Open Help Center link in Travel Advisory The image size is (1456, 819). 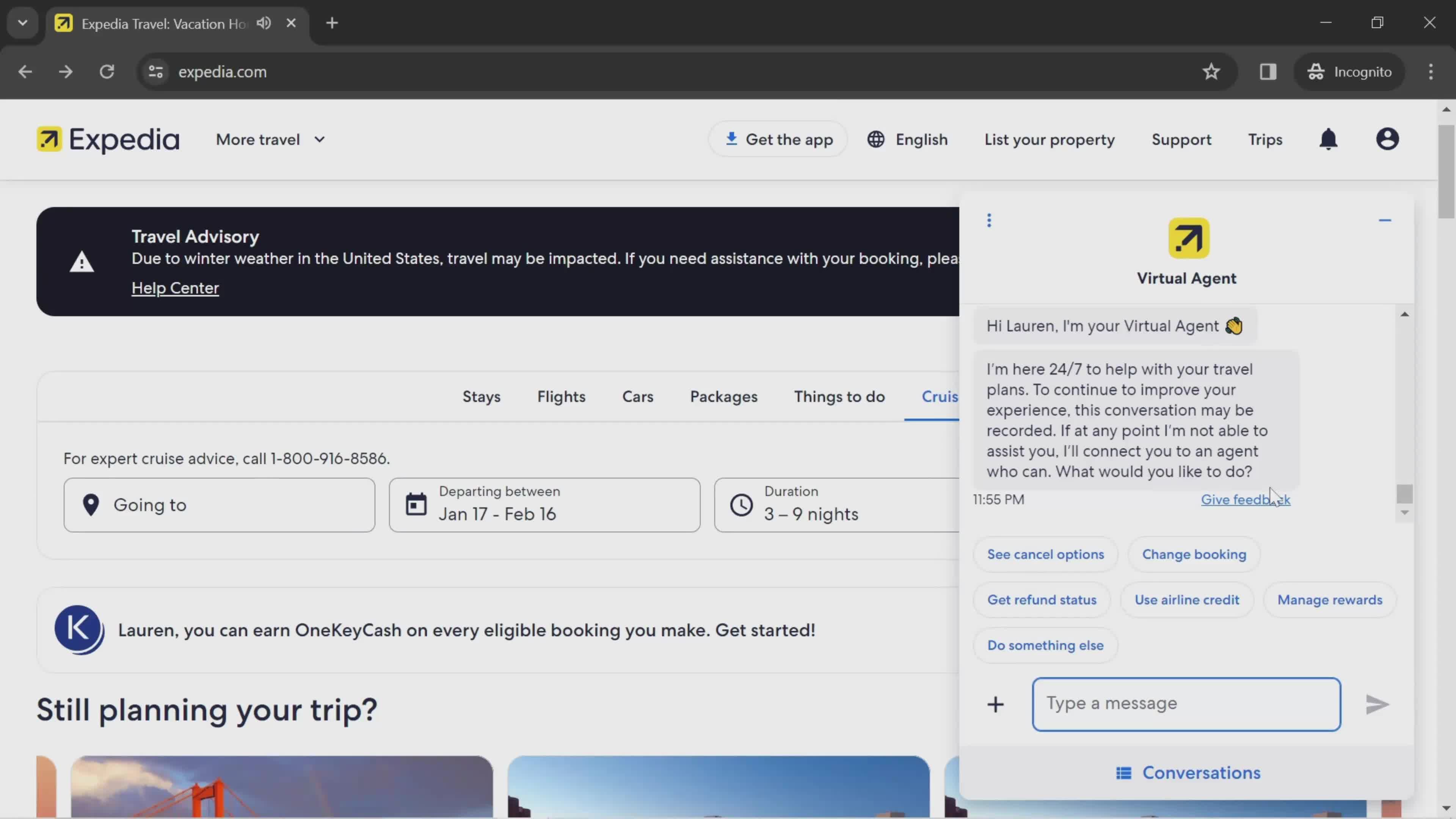pos(175,288)
